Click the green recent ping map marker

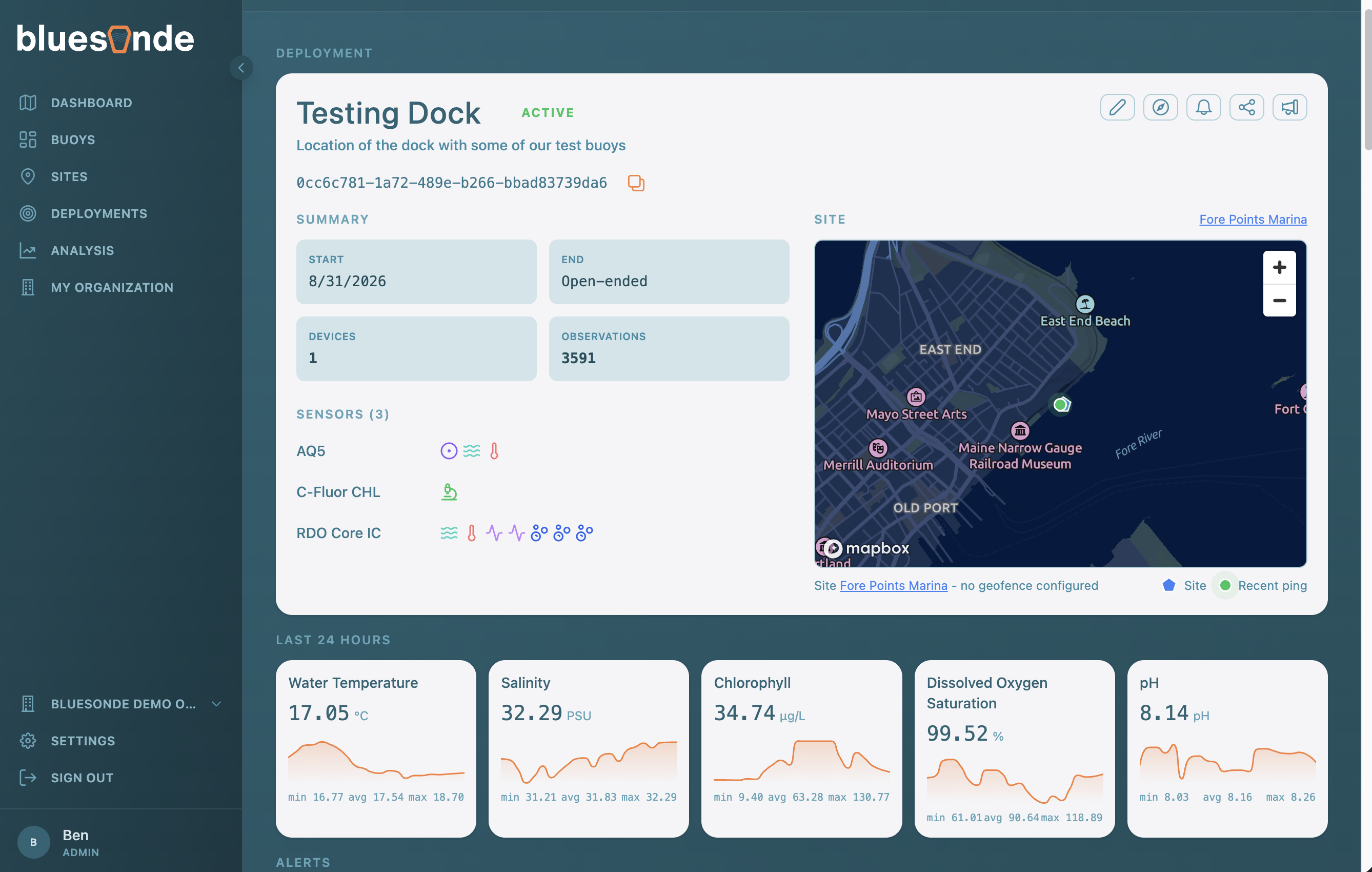tap(1059, 405)
